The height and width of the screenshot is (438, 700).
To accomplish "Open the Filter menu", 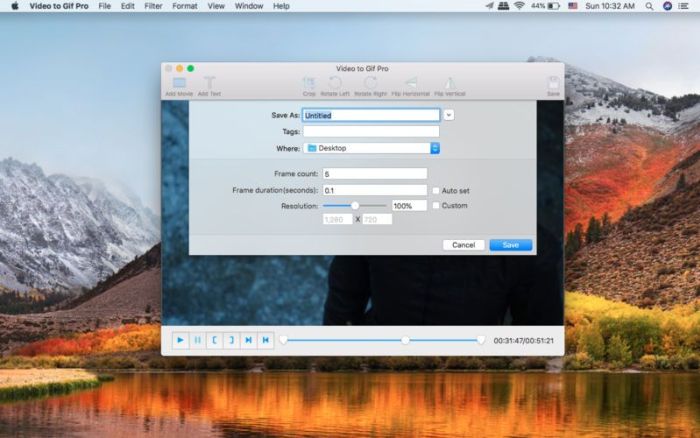I will (x=153, y=6).
